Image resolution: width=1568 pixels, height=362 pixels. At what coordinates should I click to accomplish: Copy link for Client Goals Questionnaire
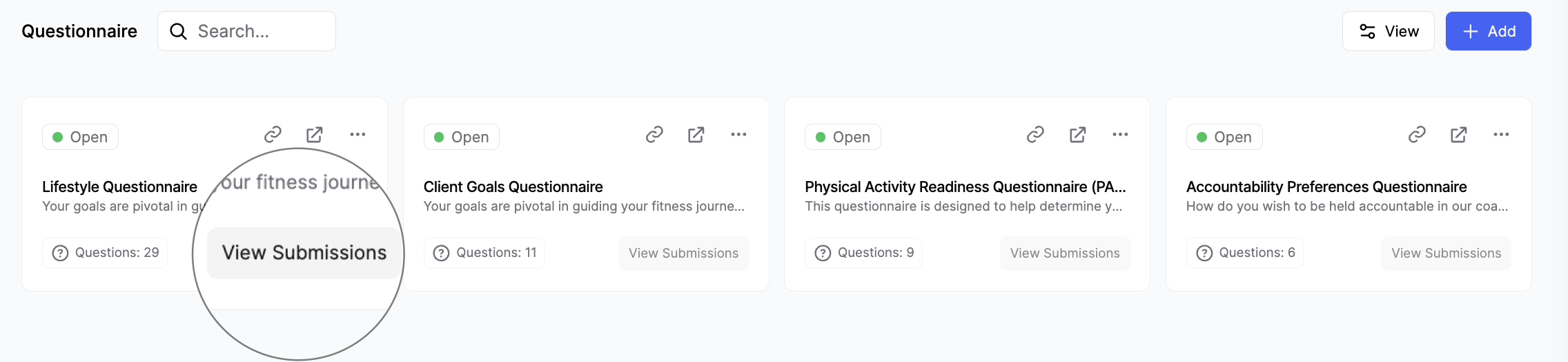pos(654,134)
